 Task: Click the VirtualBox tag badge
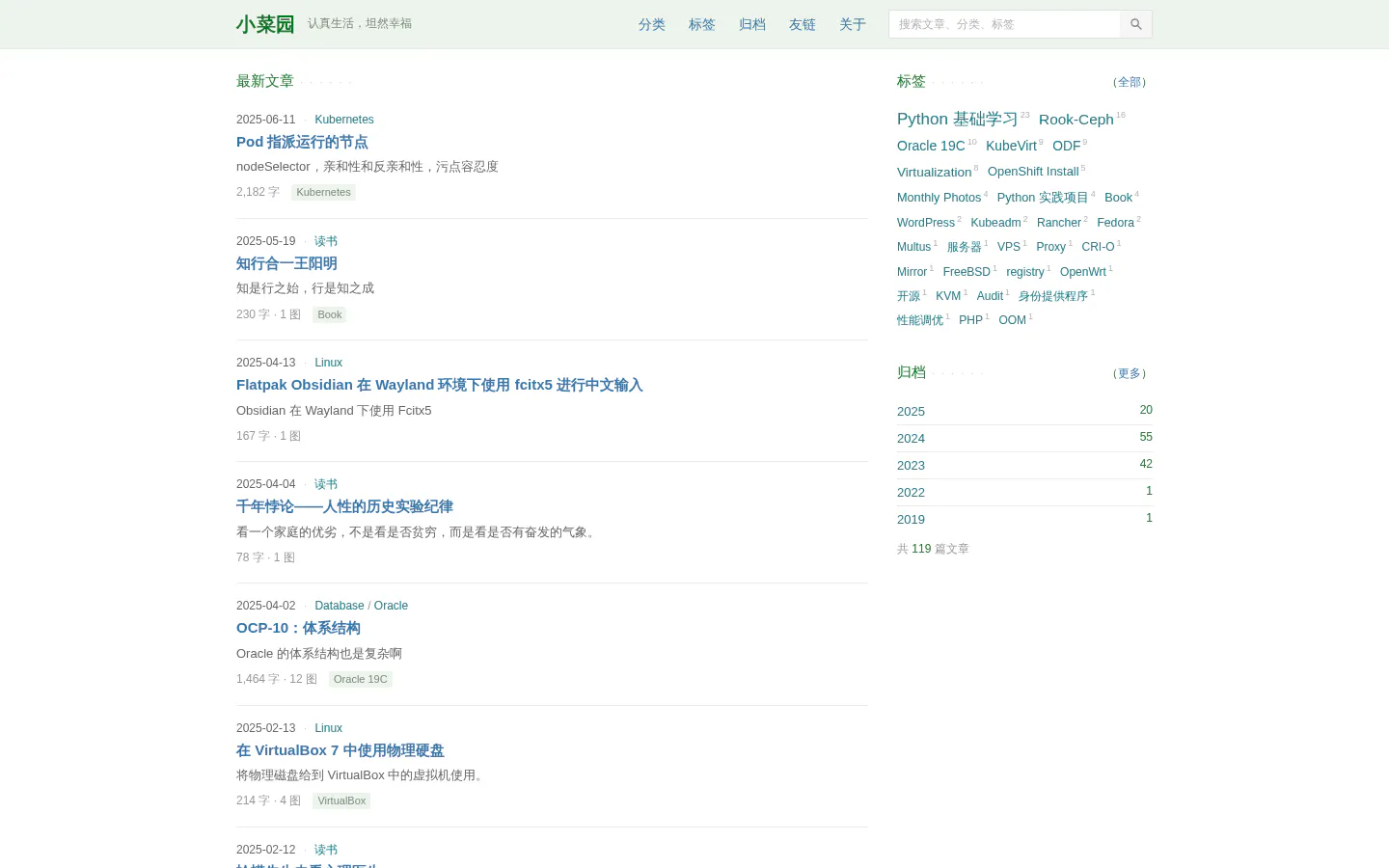(x=341, y=800)
